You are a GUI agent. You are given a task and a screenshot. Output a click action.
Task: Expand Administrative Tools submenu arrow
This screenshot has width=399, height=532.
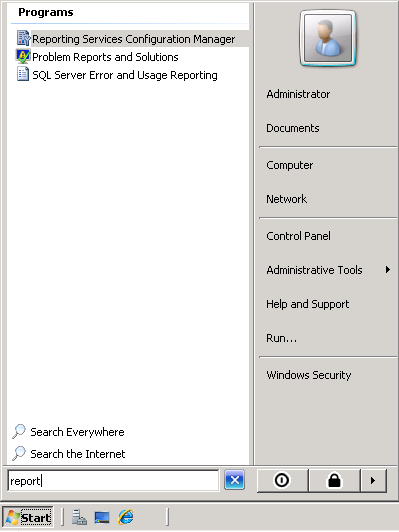click(387, 270)
